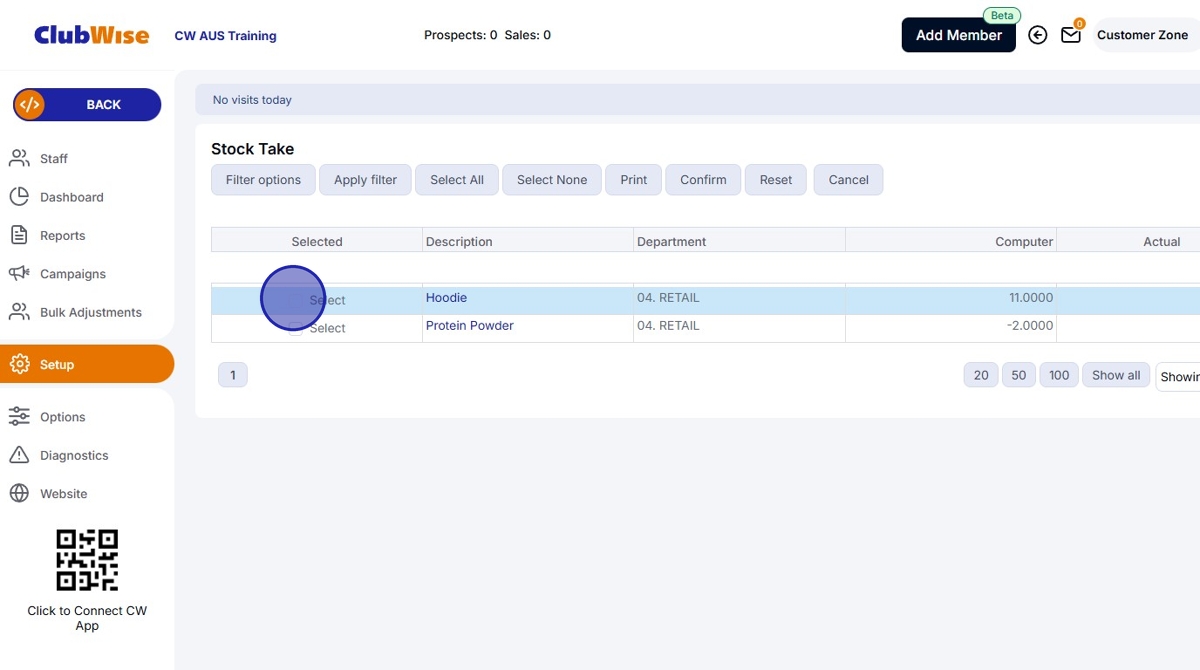The width and height of the screenshot is (1200, 670).
Task: Show 100 rows per page
Action: tap(1059, 375)
